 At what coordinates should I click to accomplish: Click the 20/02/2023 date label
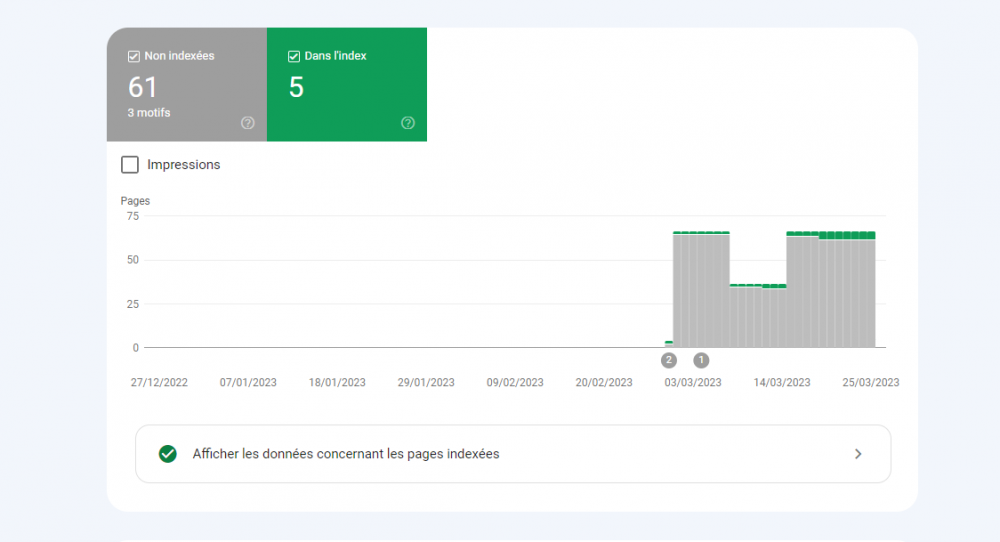coord(604,383)
